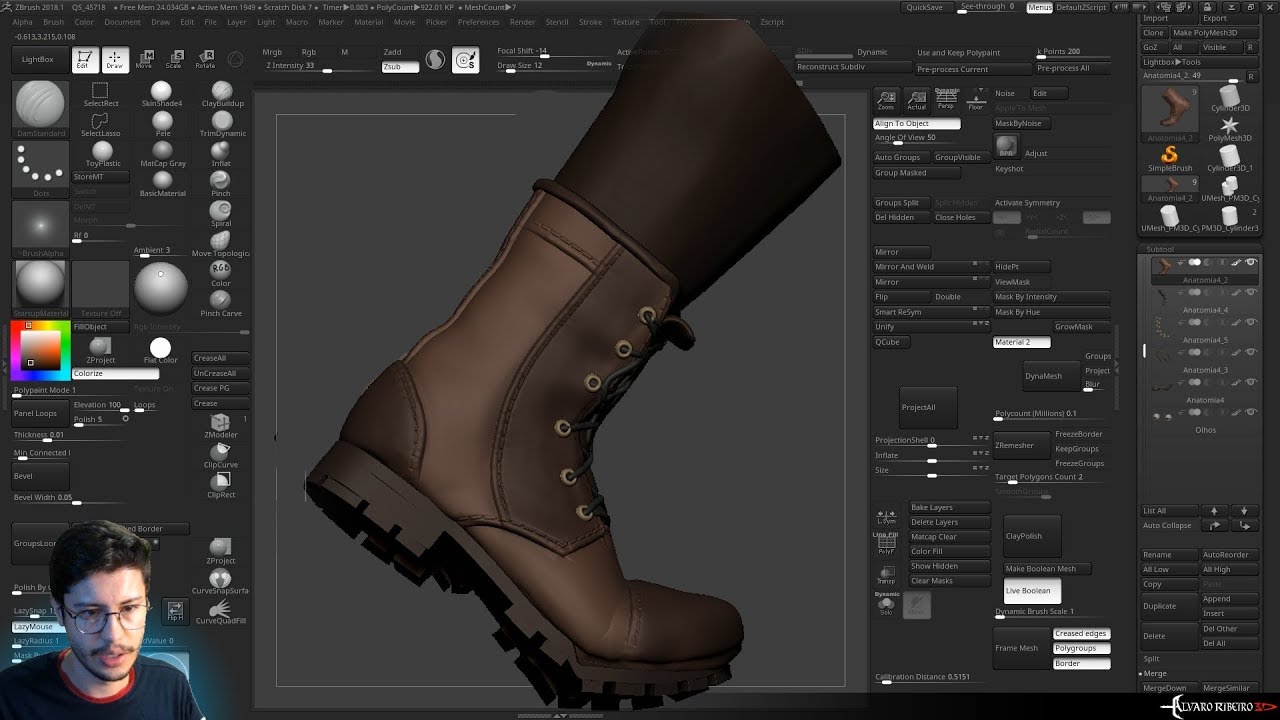Select the Scale transform tool
Viewport: 1280px width, 720px height.
pos(174,60)
